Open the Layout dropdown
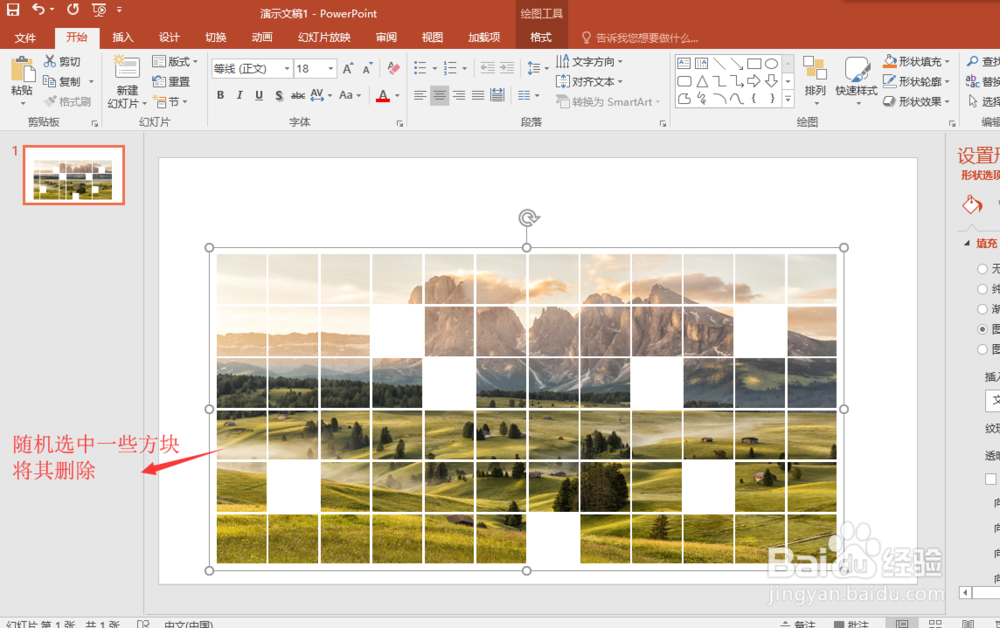Viewport: 1000px width, 628px height. (175, 61)
